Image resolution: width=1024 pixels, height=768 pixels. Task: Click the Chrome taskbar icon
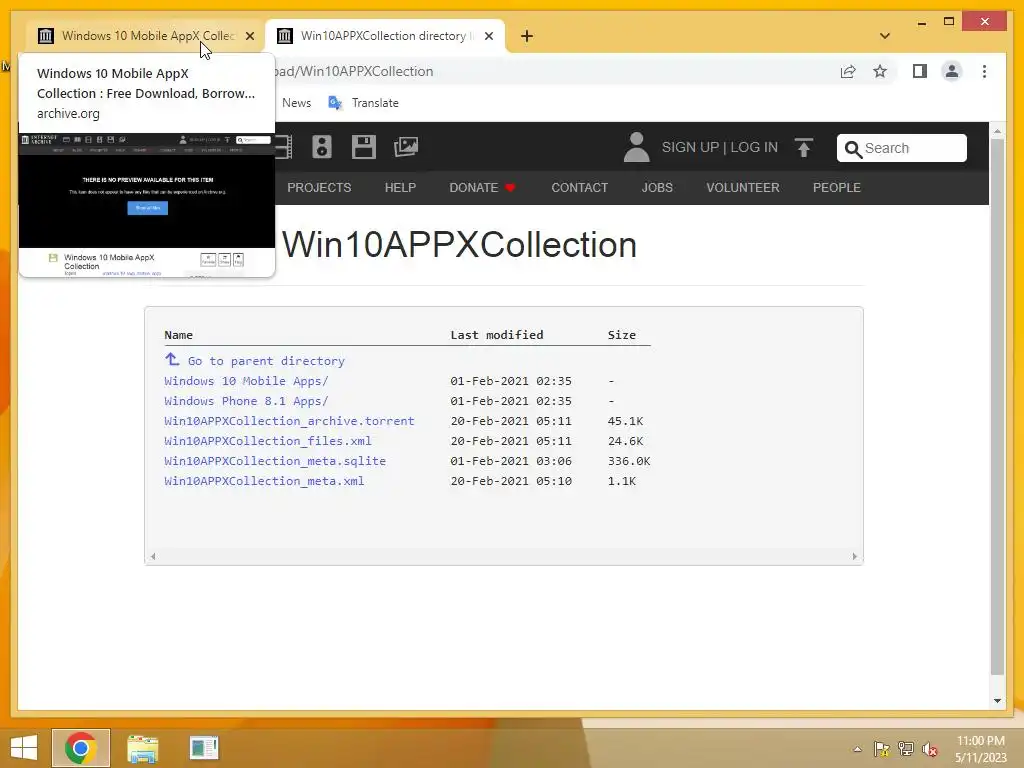(80, 748)
